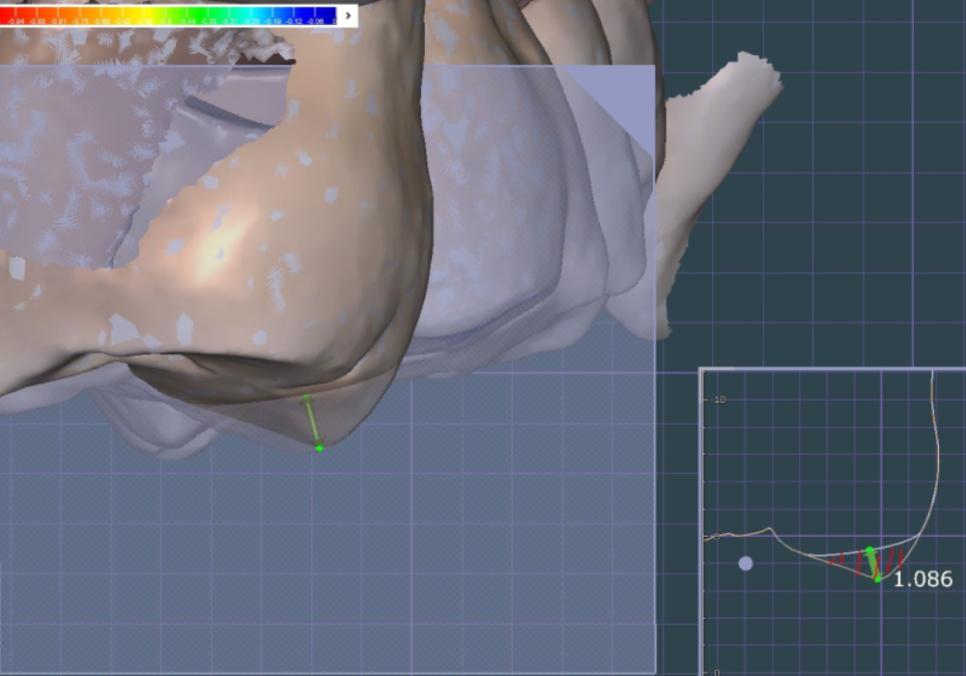Click the light purple circle handle in the cross-section panel
Image resolution: width=966 pixels, height=676 pixels.
click(745, 564)
